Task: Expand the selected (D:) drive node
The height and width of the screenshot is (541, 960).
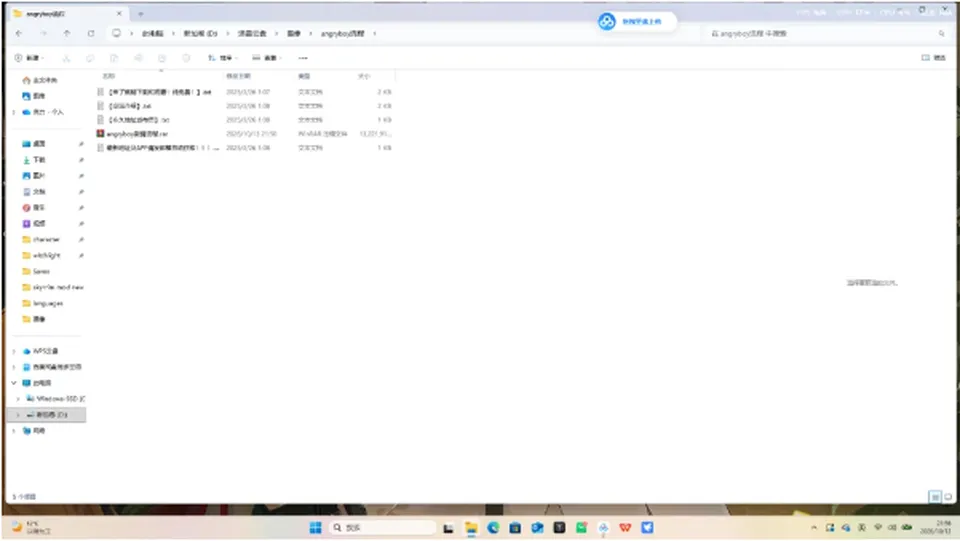Action: point(18,415)
